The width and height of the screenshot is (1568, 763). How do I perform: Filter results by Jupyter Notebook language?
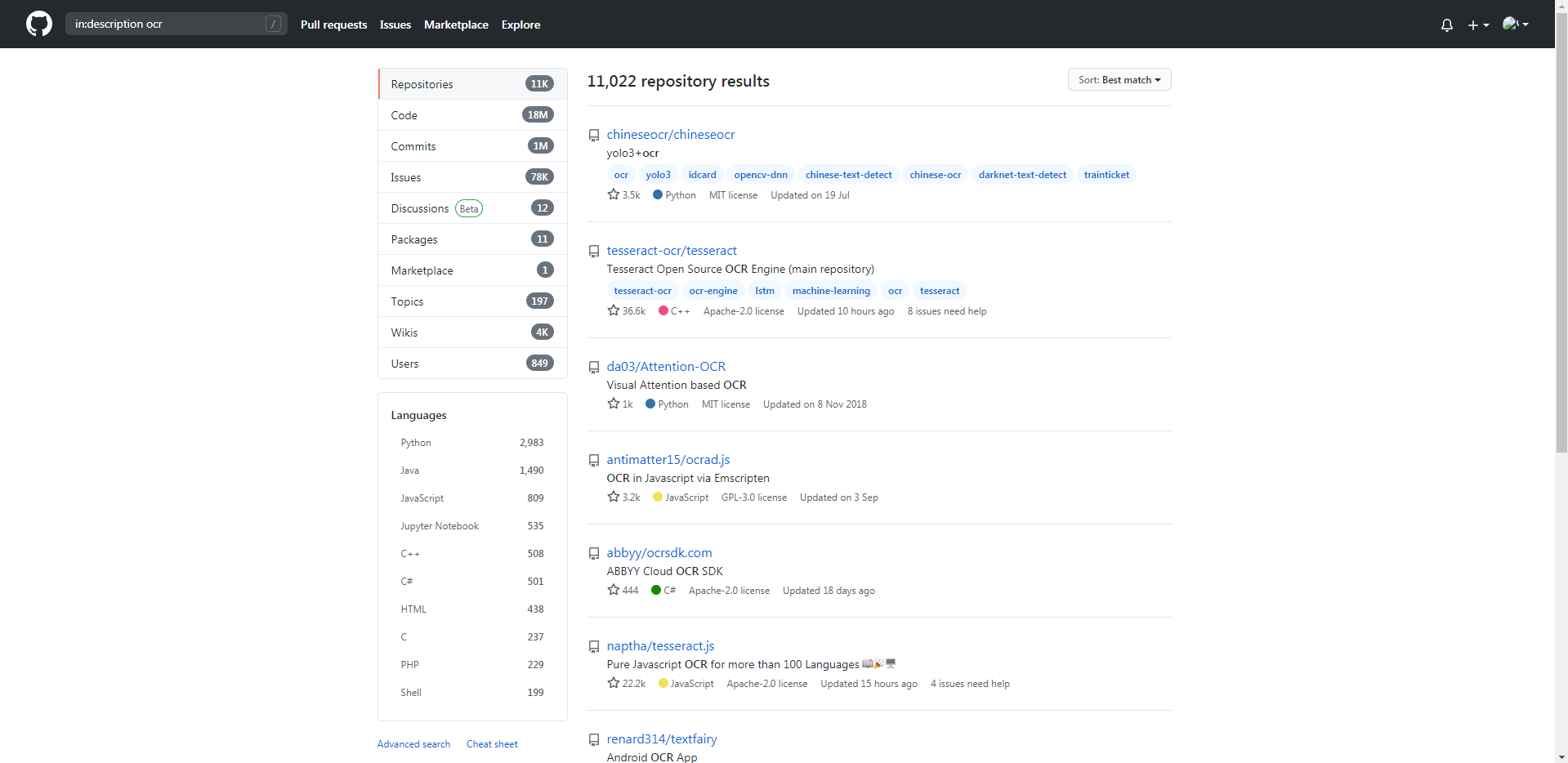click(x=472, y=526)
